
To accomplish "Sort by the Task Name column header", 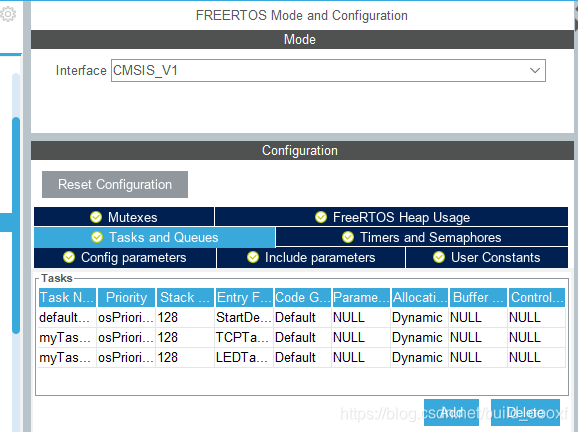I will click(67, 297).
